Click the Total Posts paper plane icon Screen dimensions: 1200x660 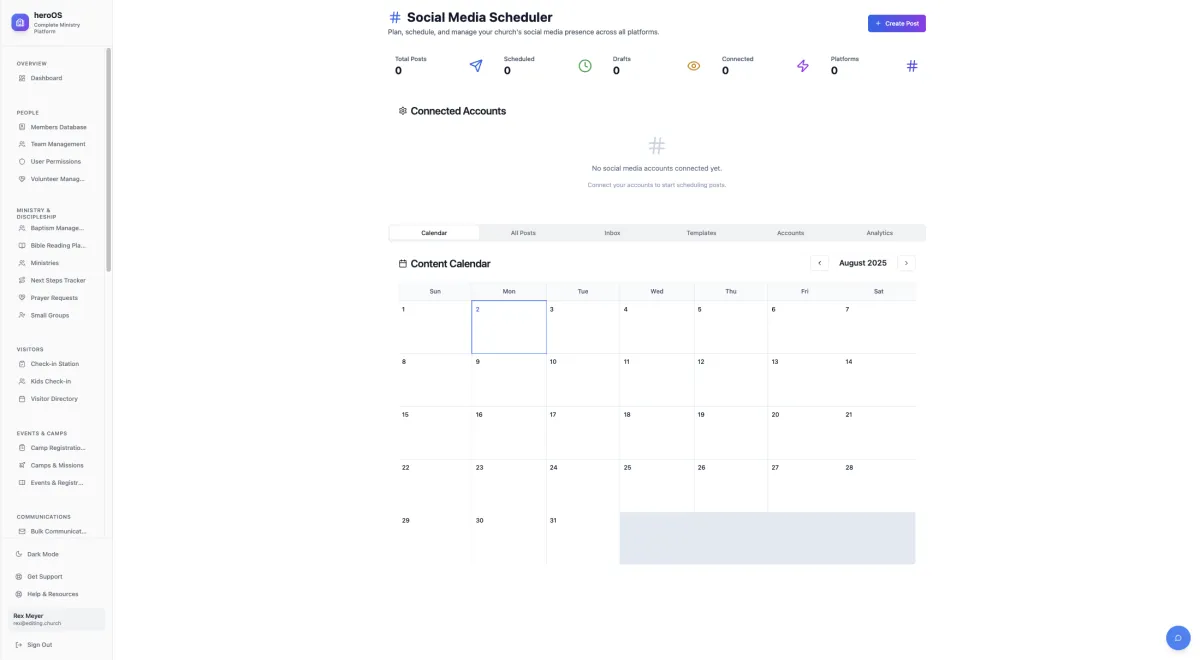point(476,66)
